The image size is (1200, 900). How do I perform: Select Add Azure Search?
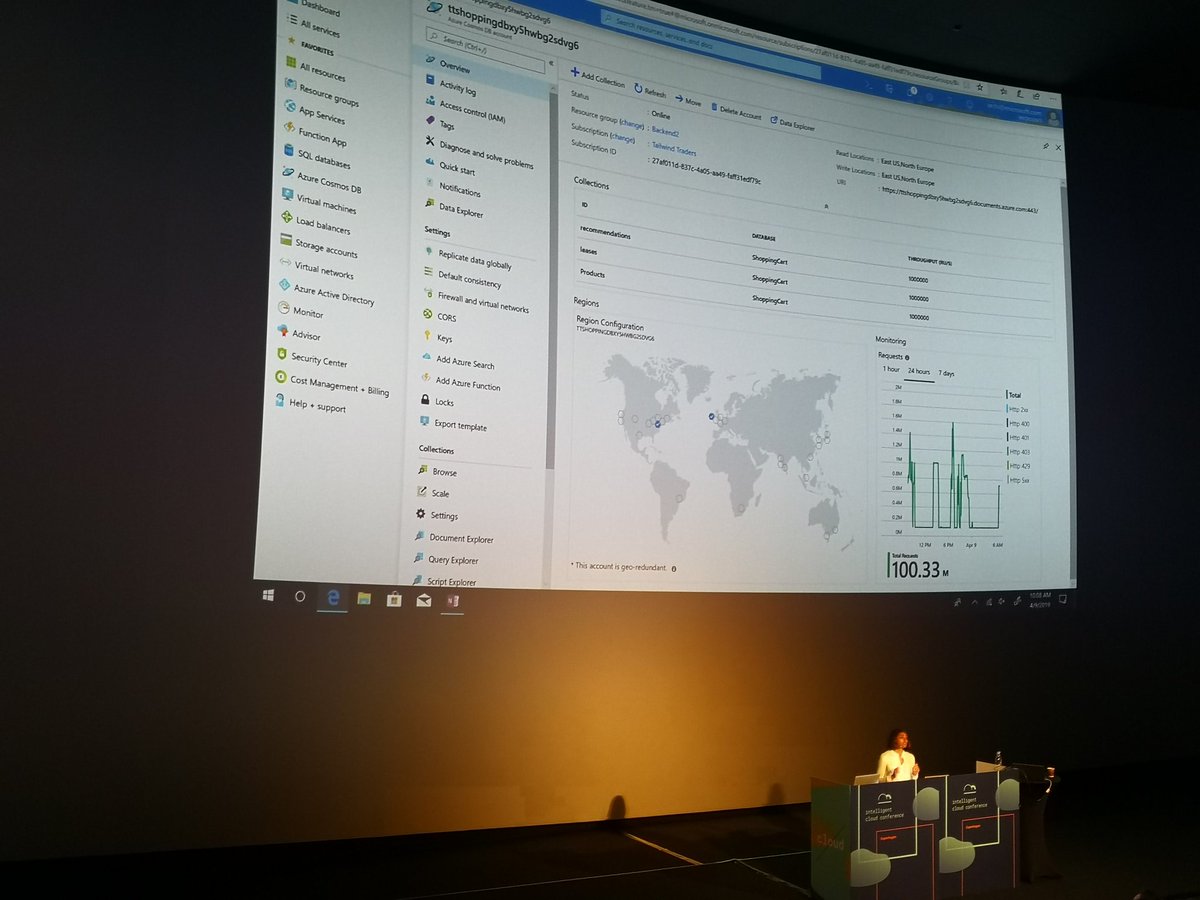(x=465, y=363)
